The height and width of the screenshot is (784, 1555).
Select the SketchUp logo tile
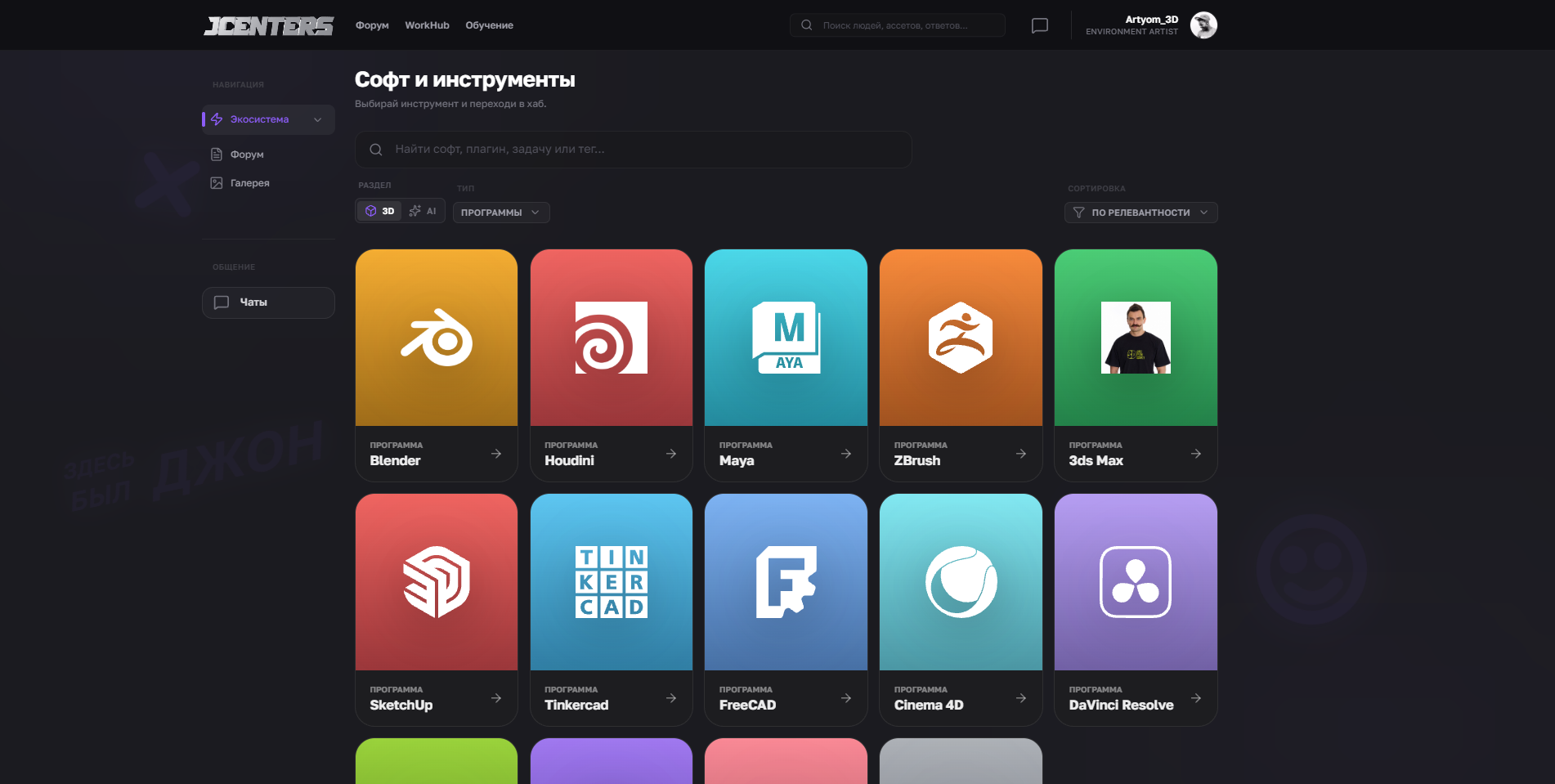(x=437, y=582)
